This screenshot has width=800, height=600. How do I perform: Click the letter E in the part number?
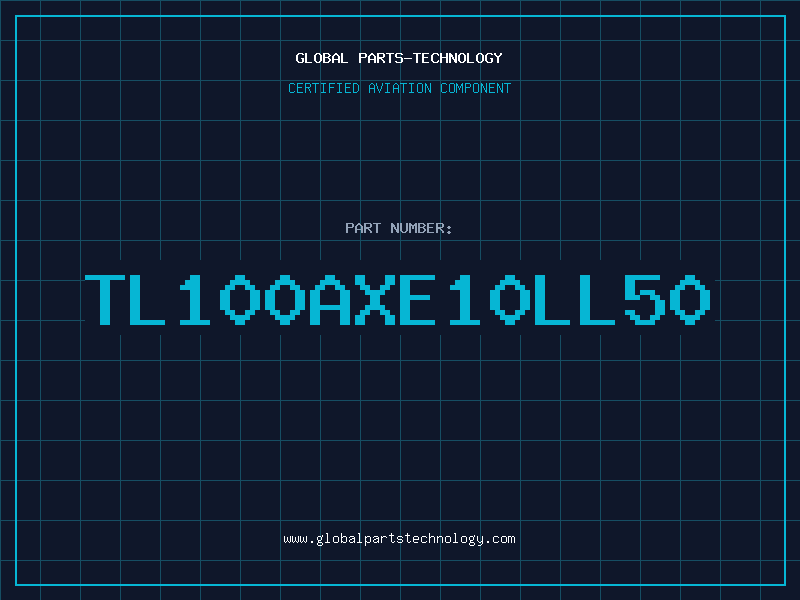421,300
